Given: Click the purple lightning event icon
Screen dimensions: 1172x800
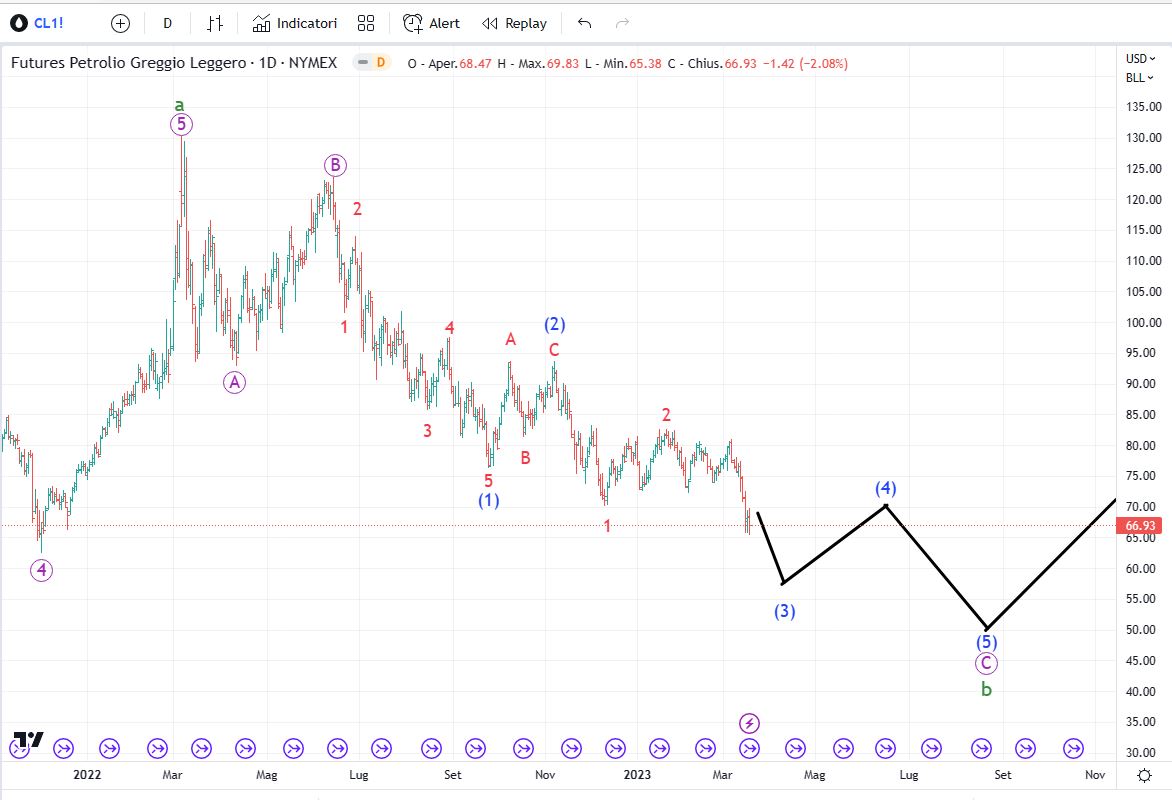Looking at the screenshot, I should (x=749, y=724).
